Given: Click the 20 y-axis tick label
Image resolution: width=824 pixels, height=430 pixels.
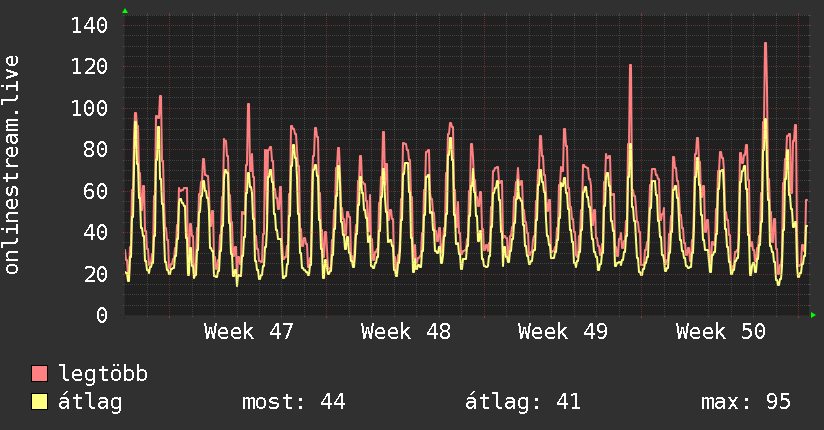Looking at the screenshot, I should pyautogui.click(x=96, y=274).
